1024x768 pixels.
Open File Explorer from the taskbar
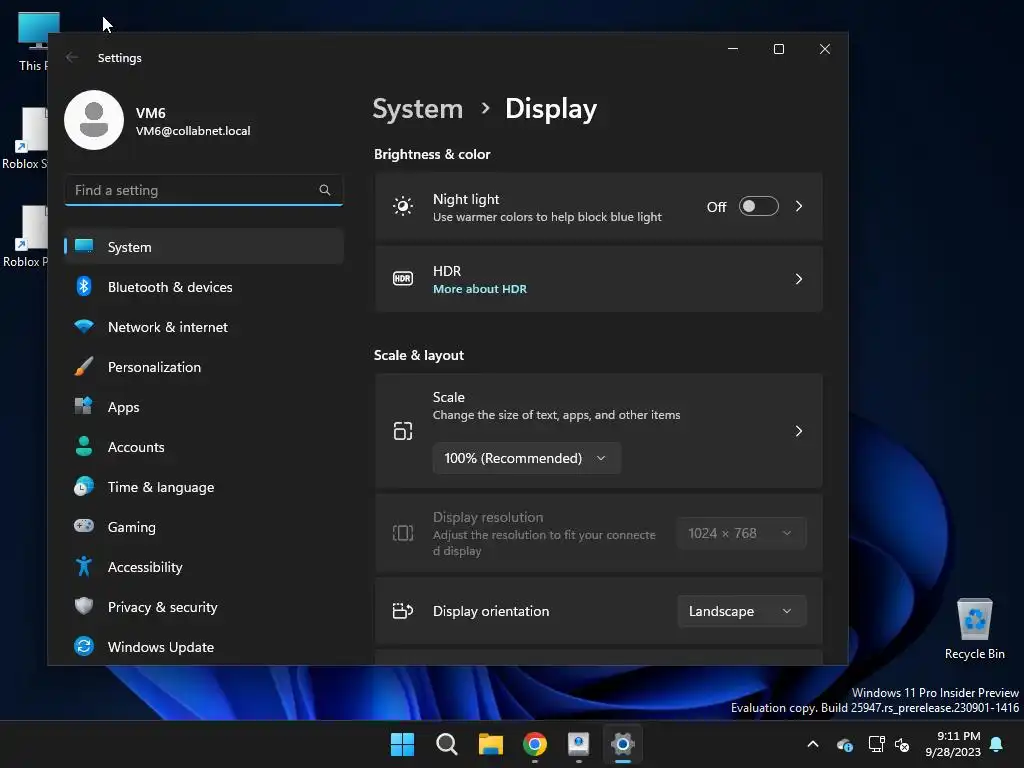coord(490,744)
